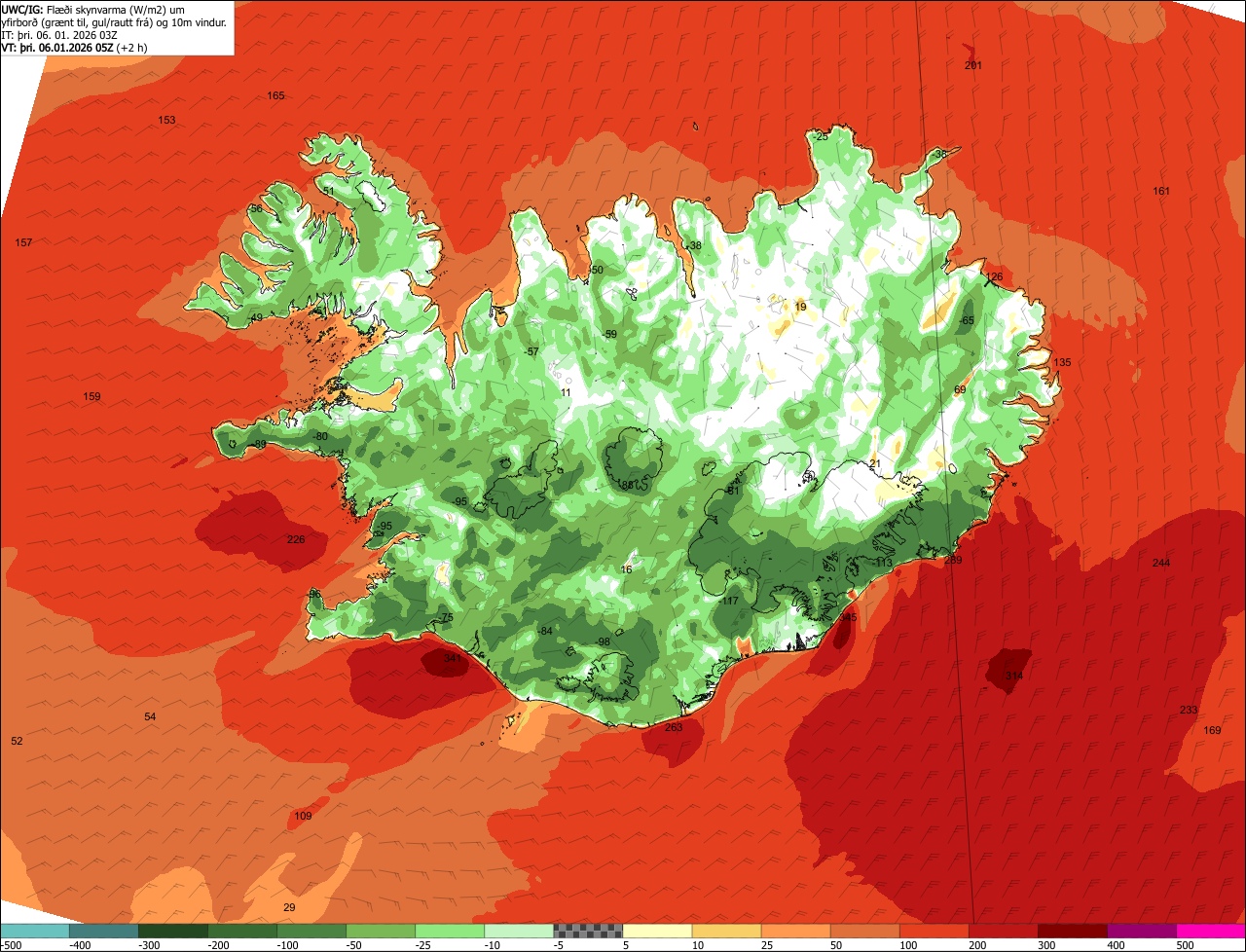Viewport: 1246px width, 952px height.
Task: Click the value 109 in the southwest ocean
Action: [x=303, y=817]
